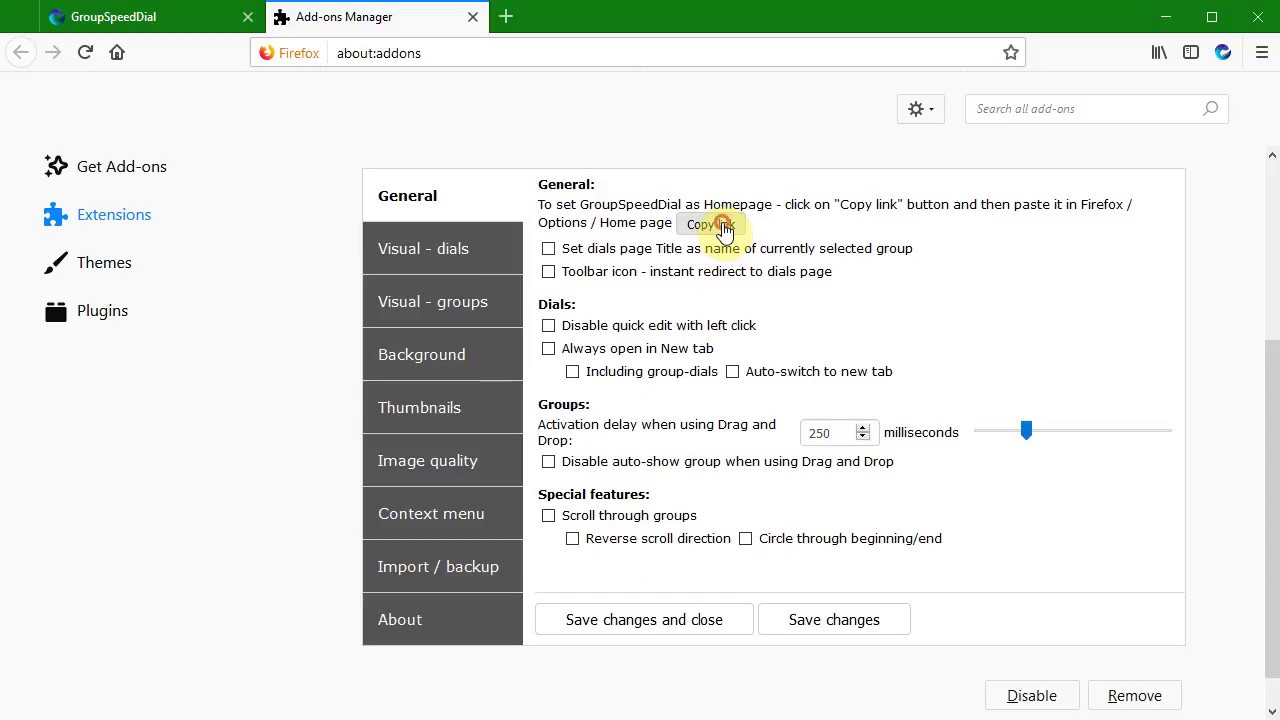Screen dimensions: 1280x720
Task: Open the Firefox home page icon
Action: (117, 52)
